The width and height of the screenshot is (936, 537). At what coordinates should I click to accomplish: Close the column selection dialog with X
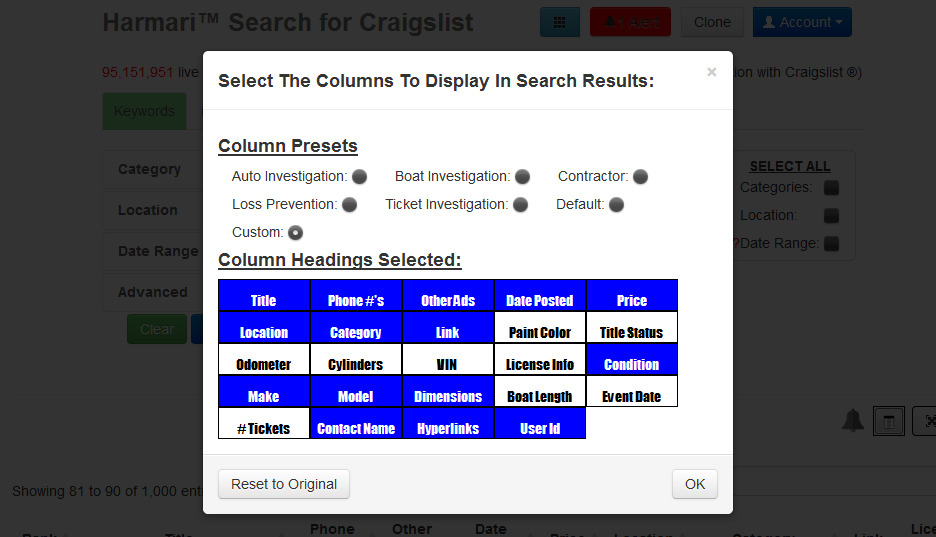(x=712, y=72)
